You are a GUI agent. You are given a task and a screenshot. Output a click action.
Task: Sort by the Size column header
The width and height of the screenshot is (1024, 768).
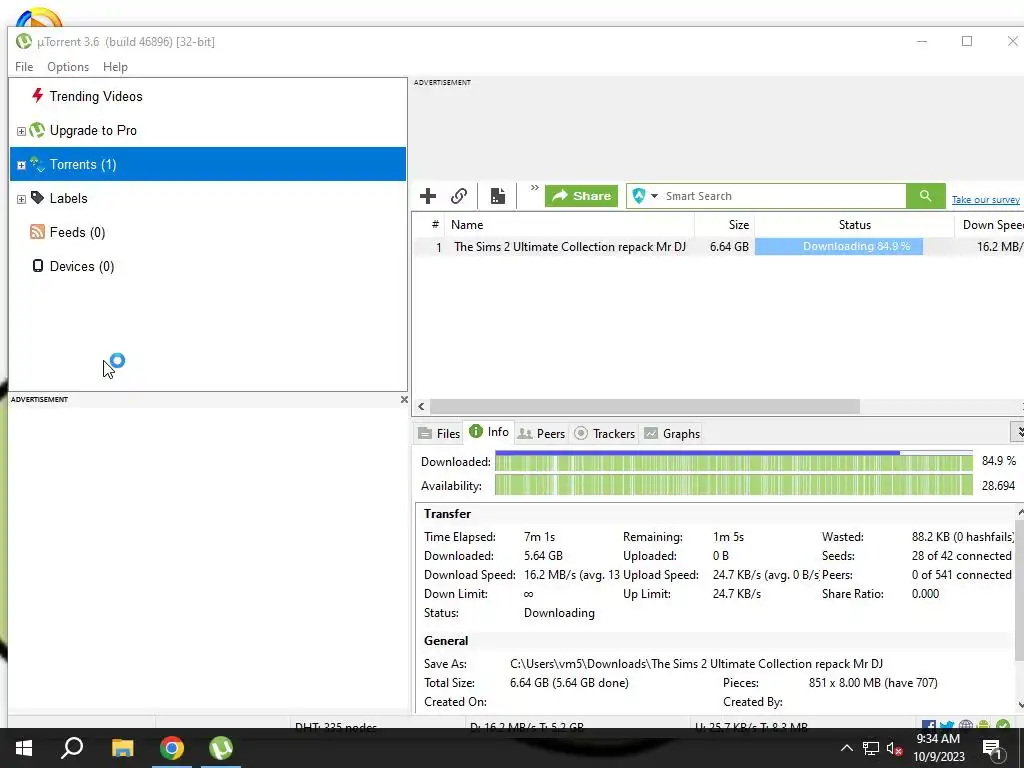(x=725, y=225)
